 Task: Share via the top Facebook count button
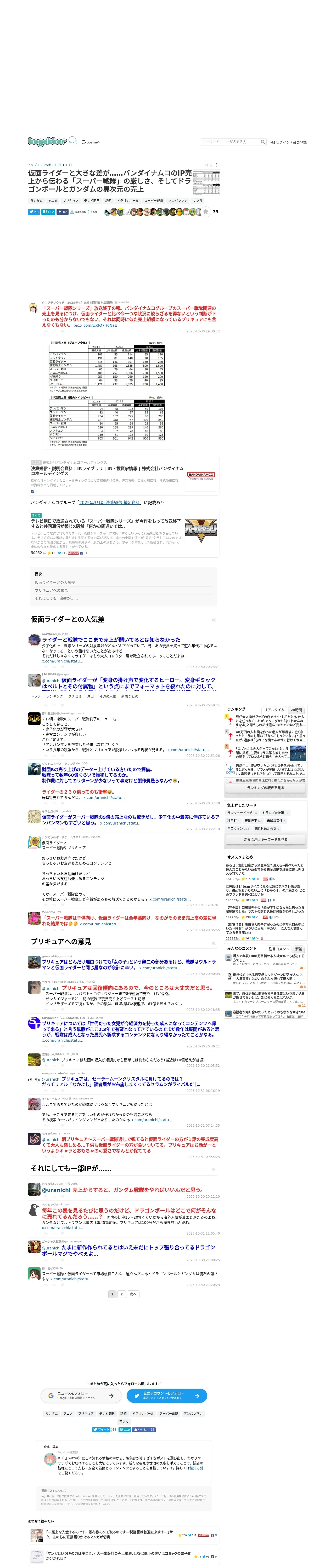[63, 212]
